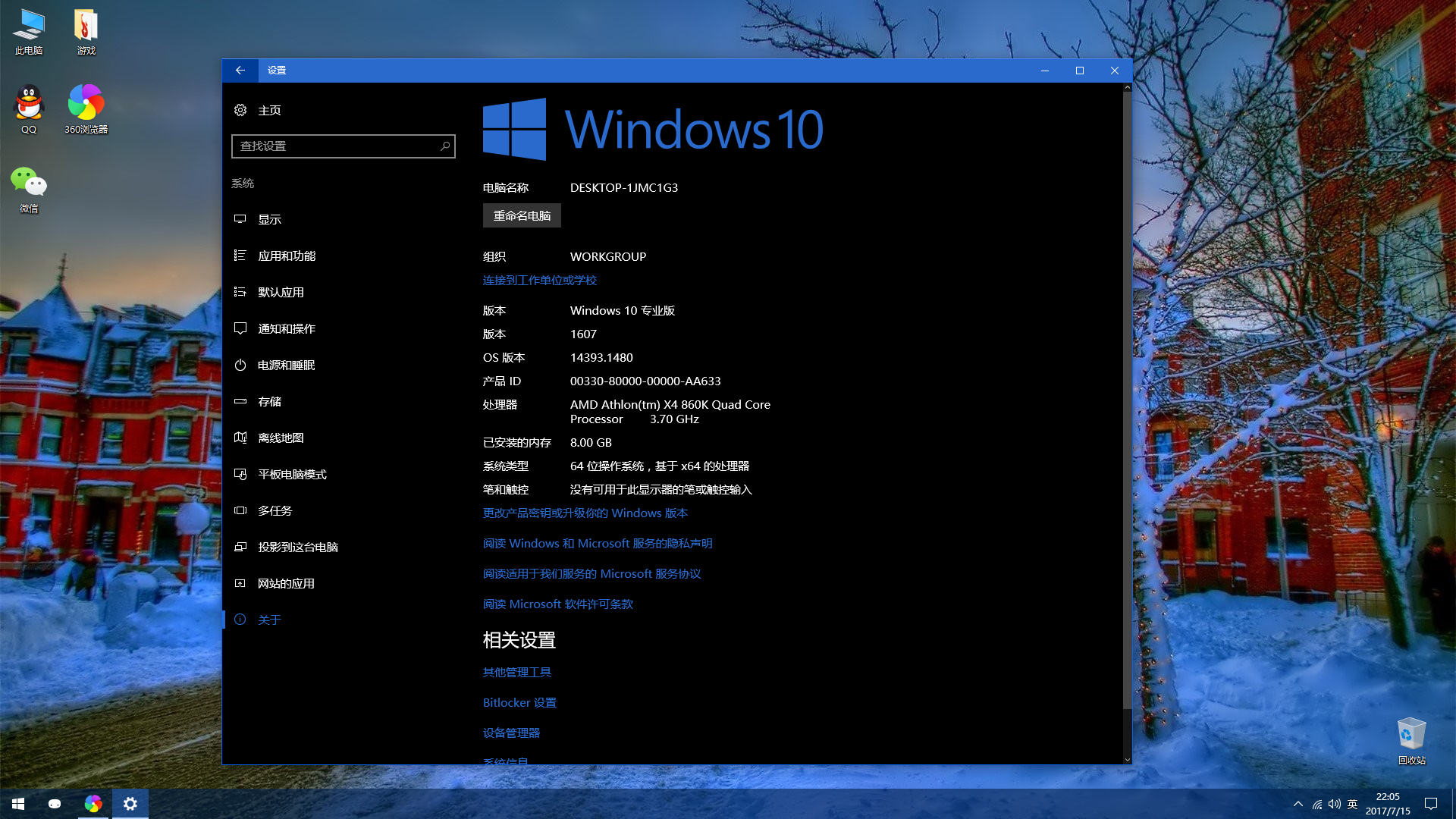Open 连接到工作单位或学校 link
Viewport: 1456px width, 819px height.
tap(540, 280)
